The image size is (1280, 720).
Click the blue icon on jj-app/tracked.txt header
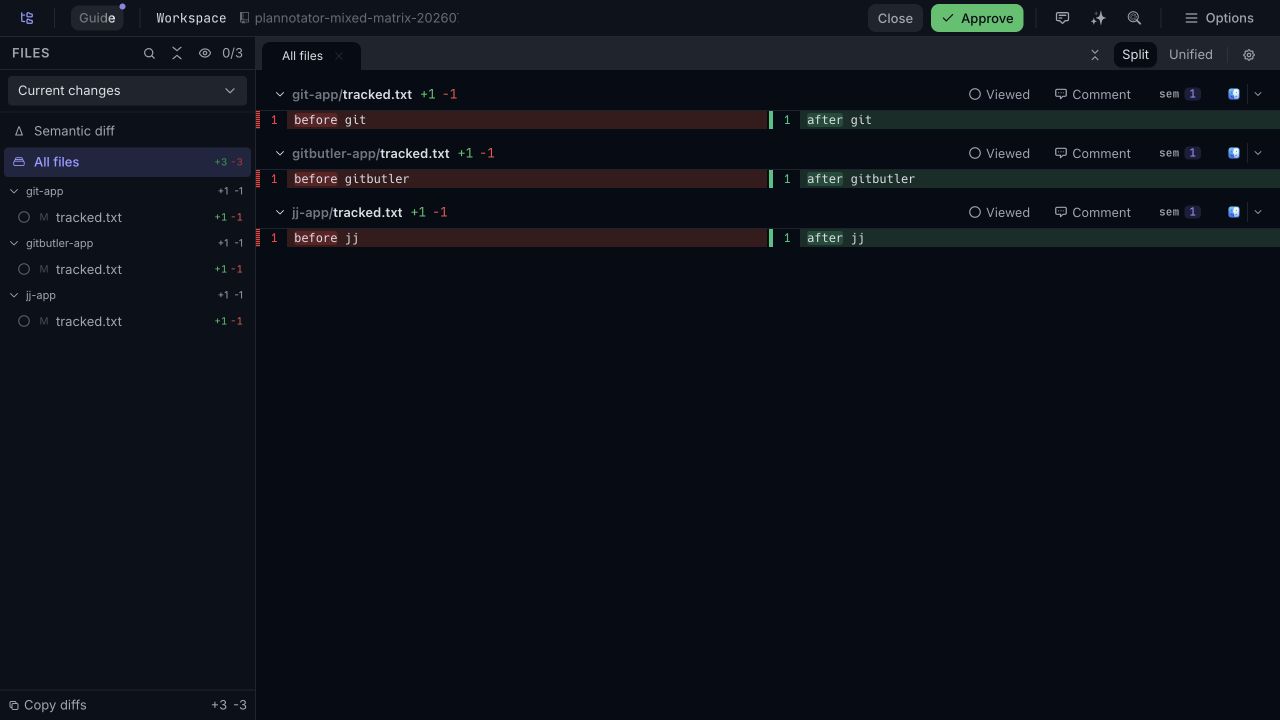(x=1234, y=212)
